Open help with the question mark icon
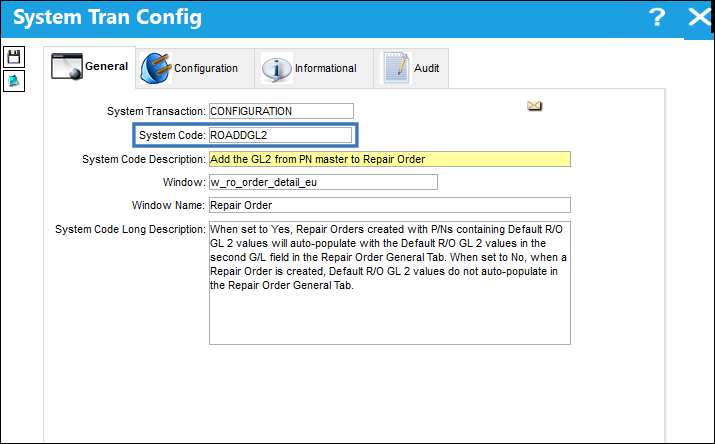The image size is (715, 444). [x=657, y=17]
